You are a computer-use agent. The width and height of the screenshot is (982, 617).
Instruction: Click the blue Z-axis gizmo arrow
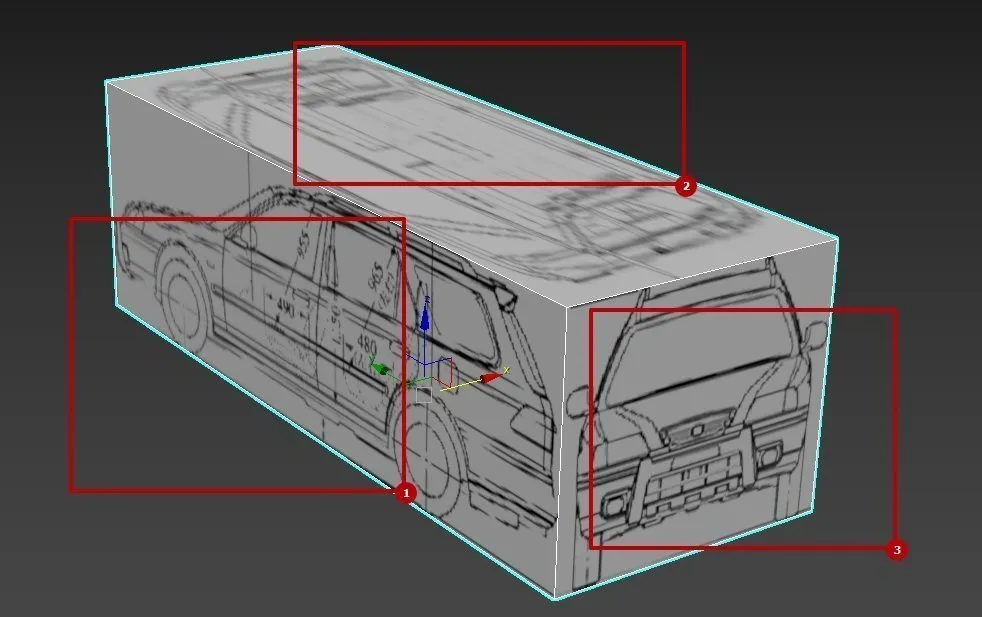[424, 318]
